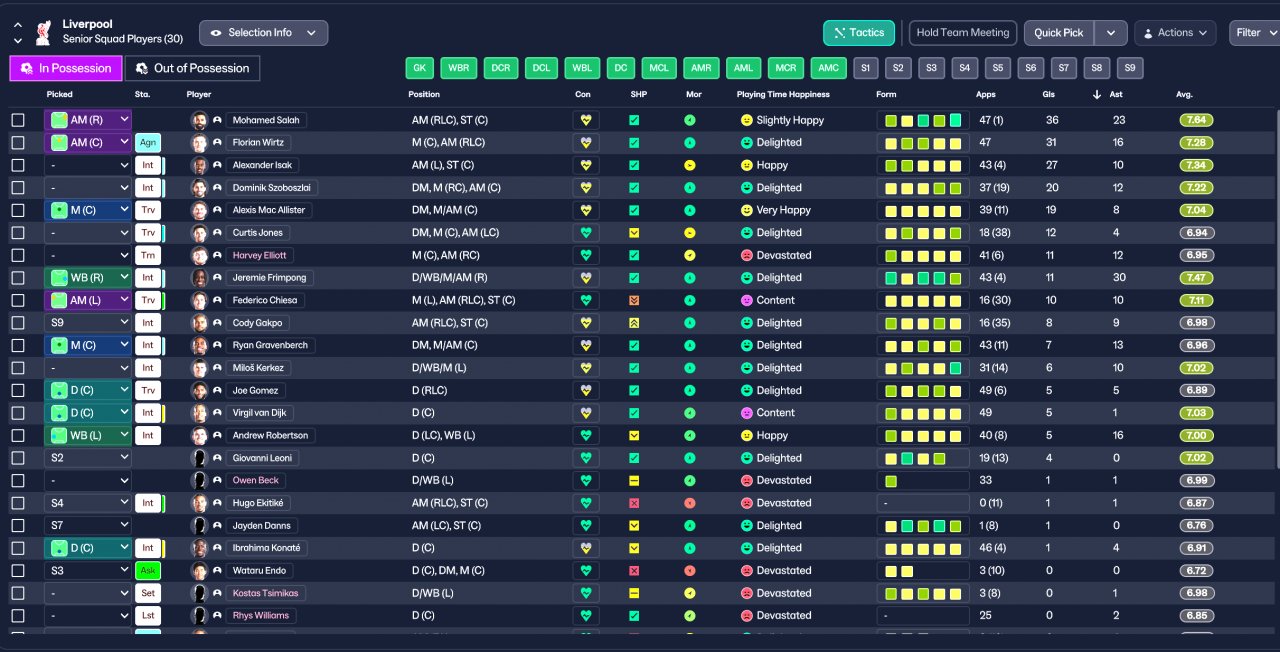1280x652 pixels.
Task: Click Owen Beck's sharpness icon
Action: click(634, 480)
